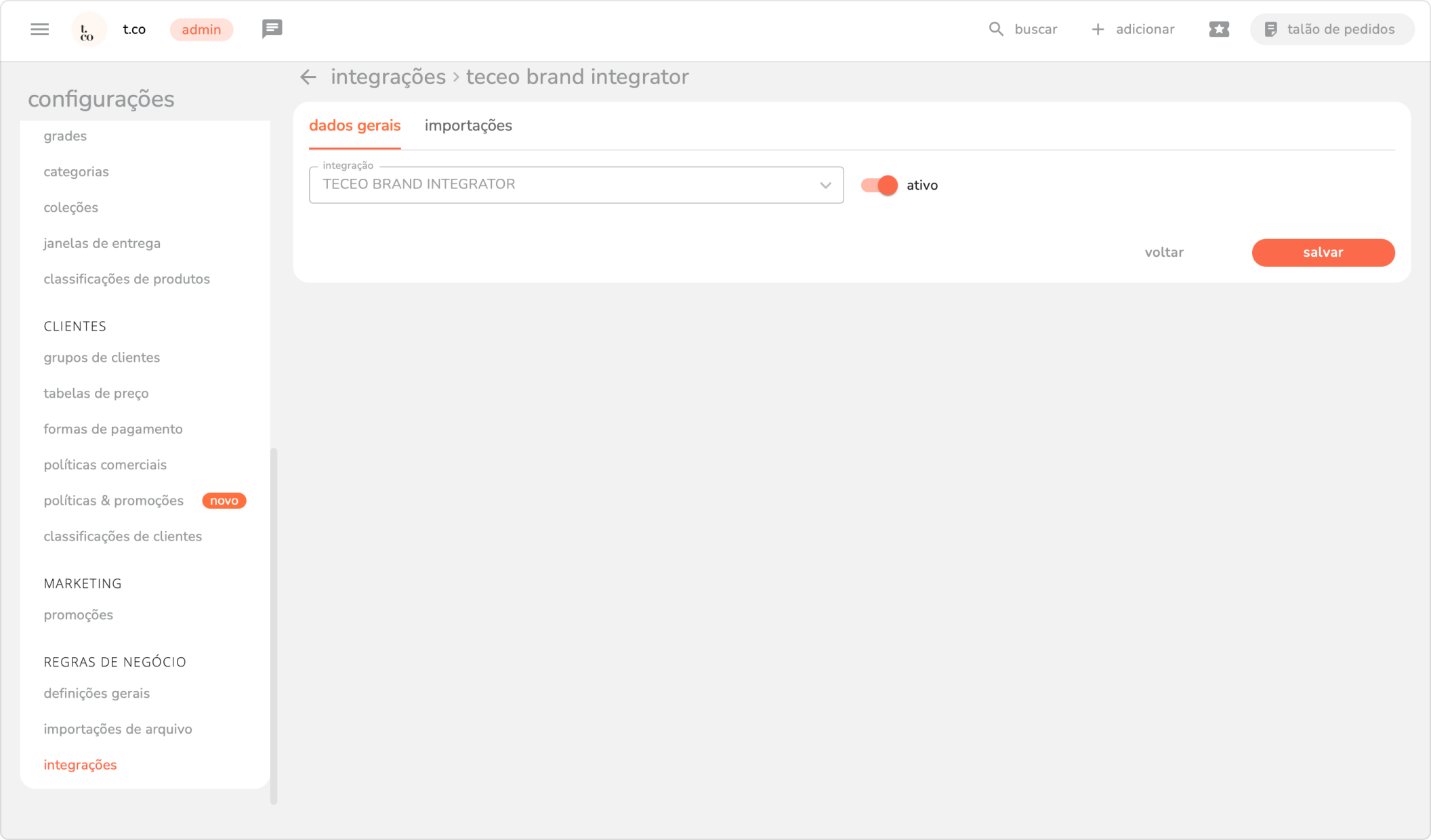Open importações de arquivo settings

tap(118, 729)
